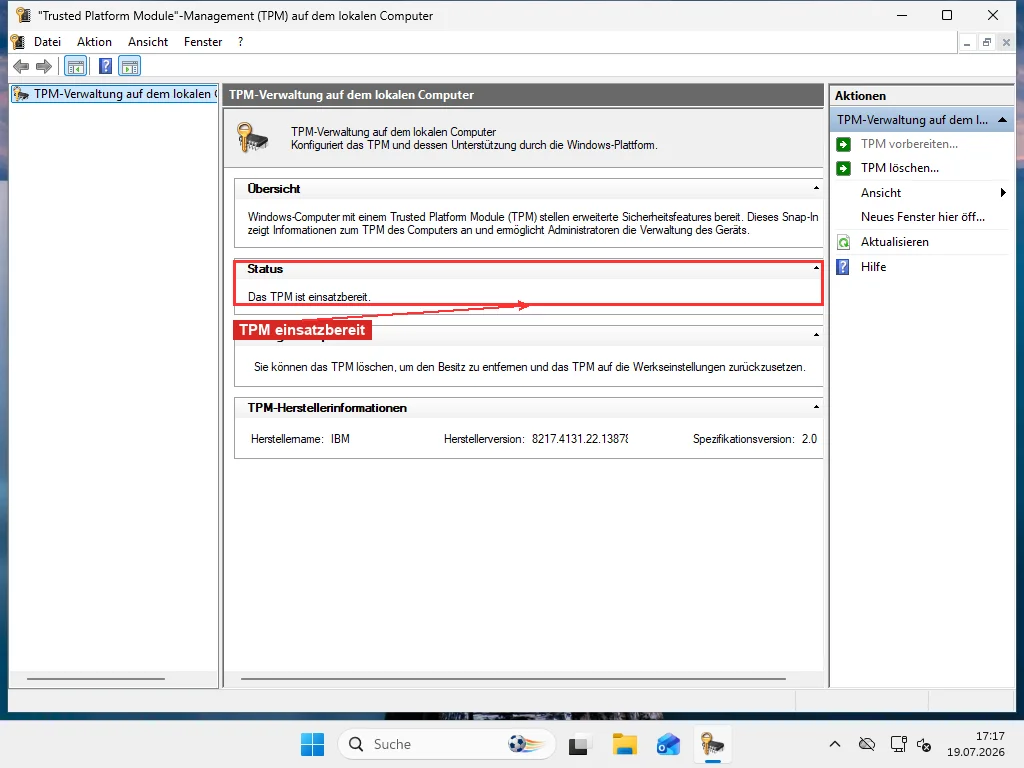Click the inner MDI minimize button

967,42
